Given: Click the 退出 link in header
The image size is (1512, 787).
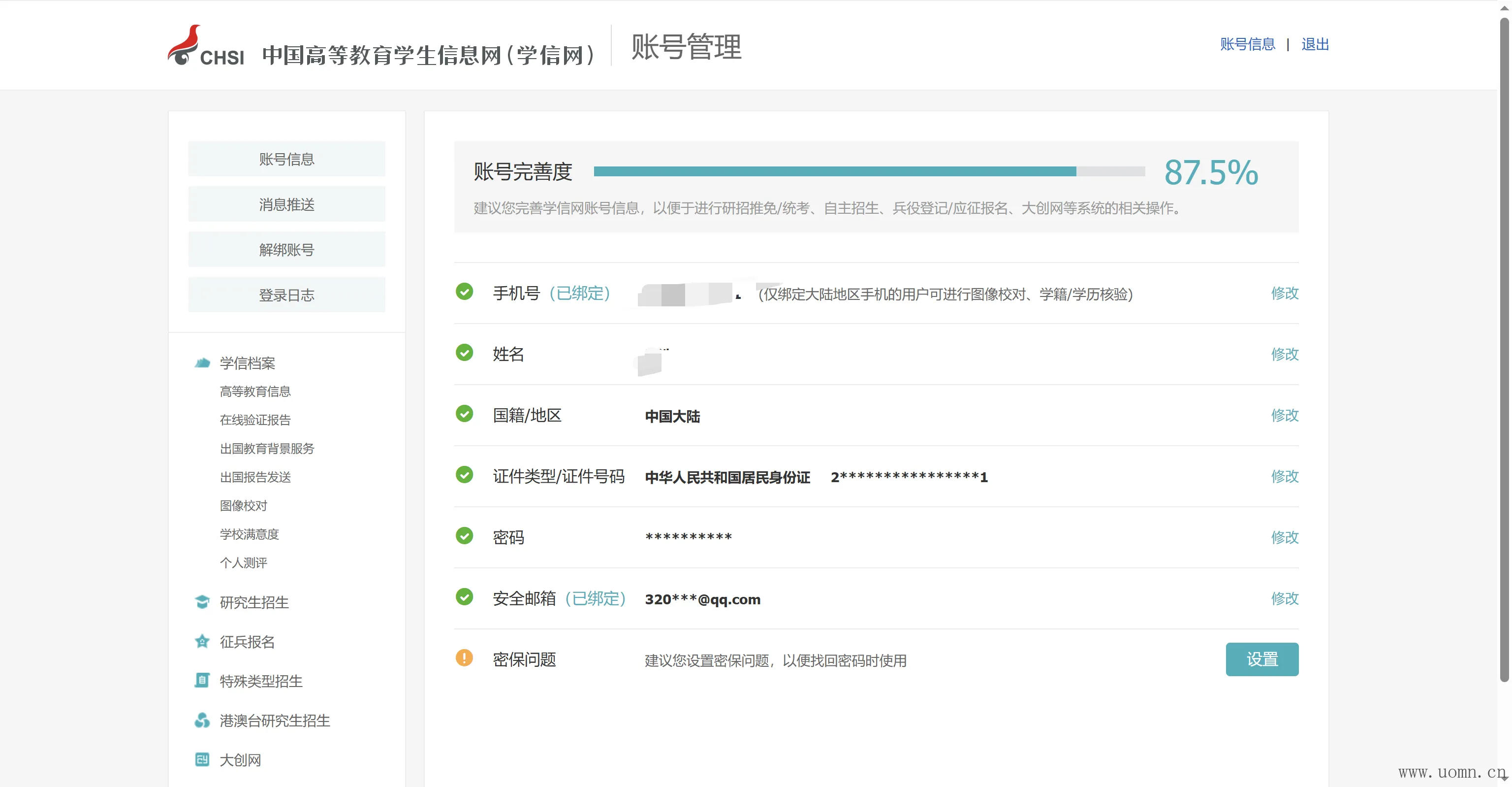Looking at the screenshot, I should tap(1315, 45).
